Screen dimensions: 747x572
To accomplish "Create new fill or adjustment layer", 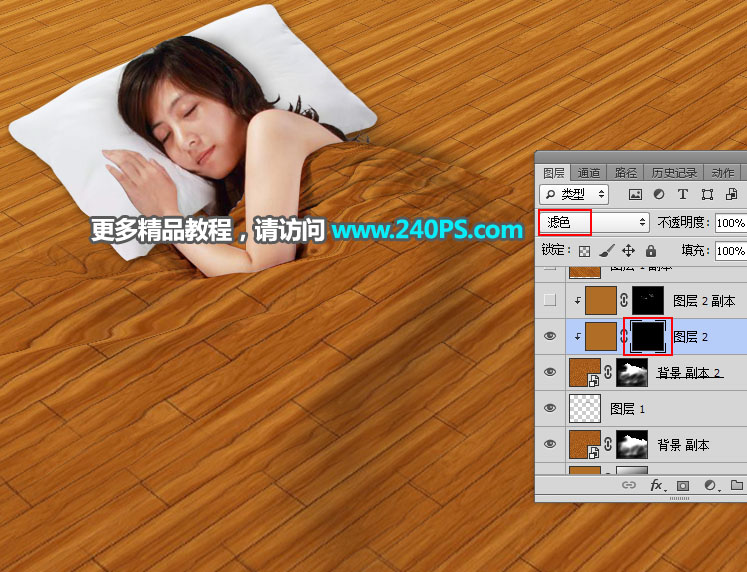I will pyautogui.click(x=710, y=485).
